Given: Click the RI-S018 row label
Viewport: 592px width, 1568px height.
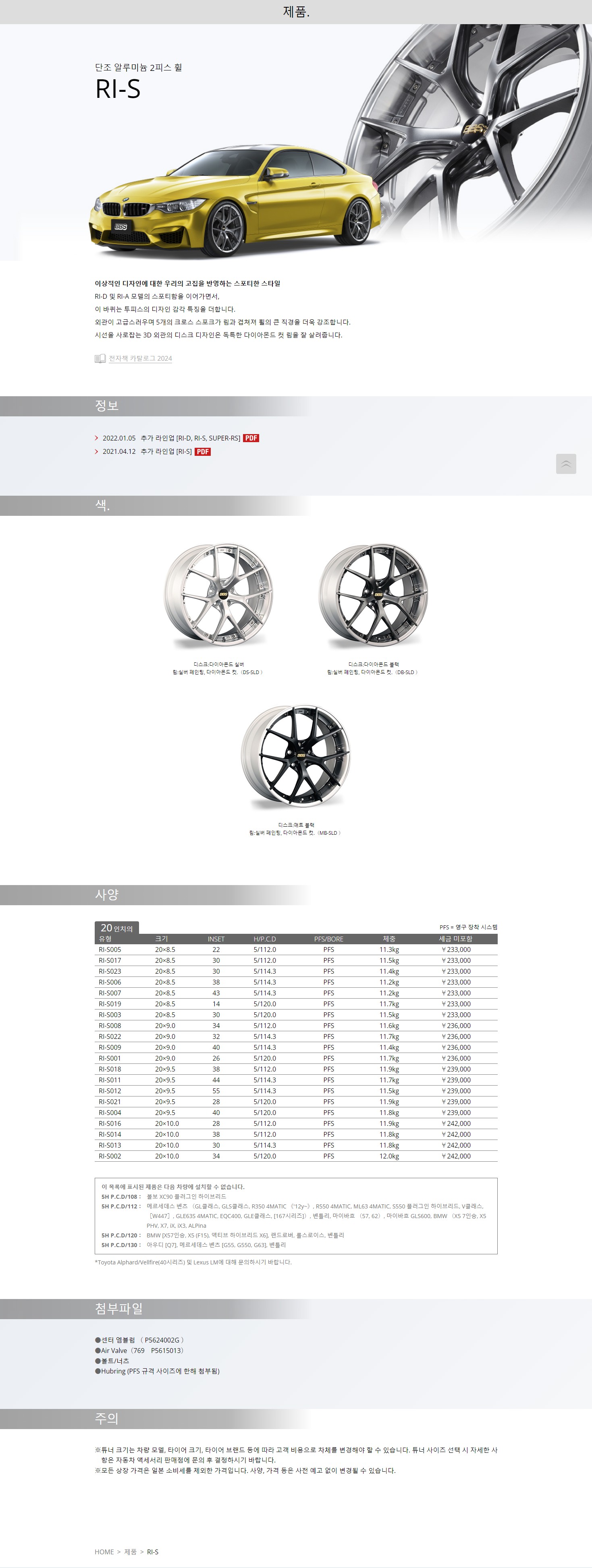Looking at the screenshot, I should pos(110,1069).
